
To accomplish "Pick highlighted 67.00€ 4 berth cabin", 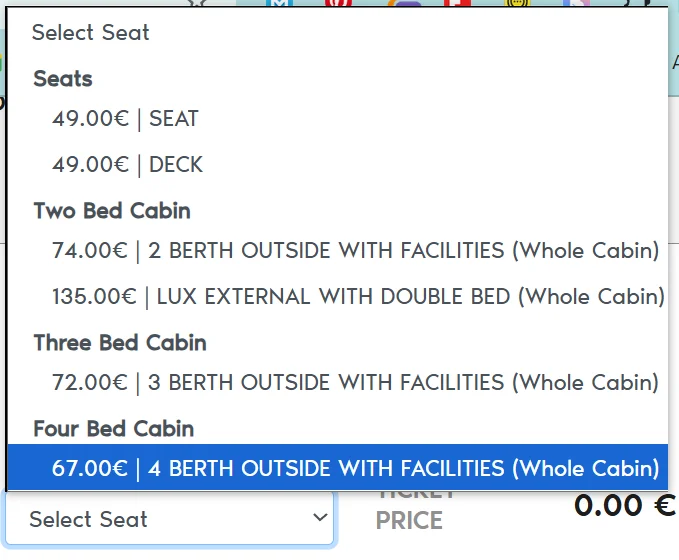I will click(x=337, y=468).
